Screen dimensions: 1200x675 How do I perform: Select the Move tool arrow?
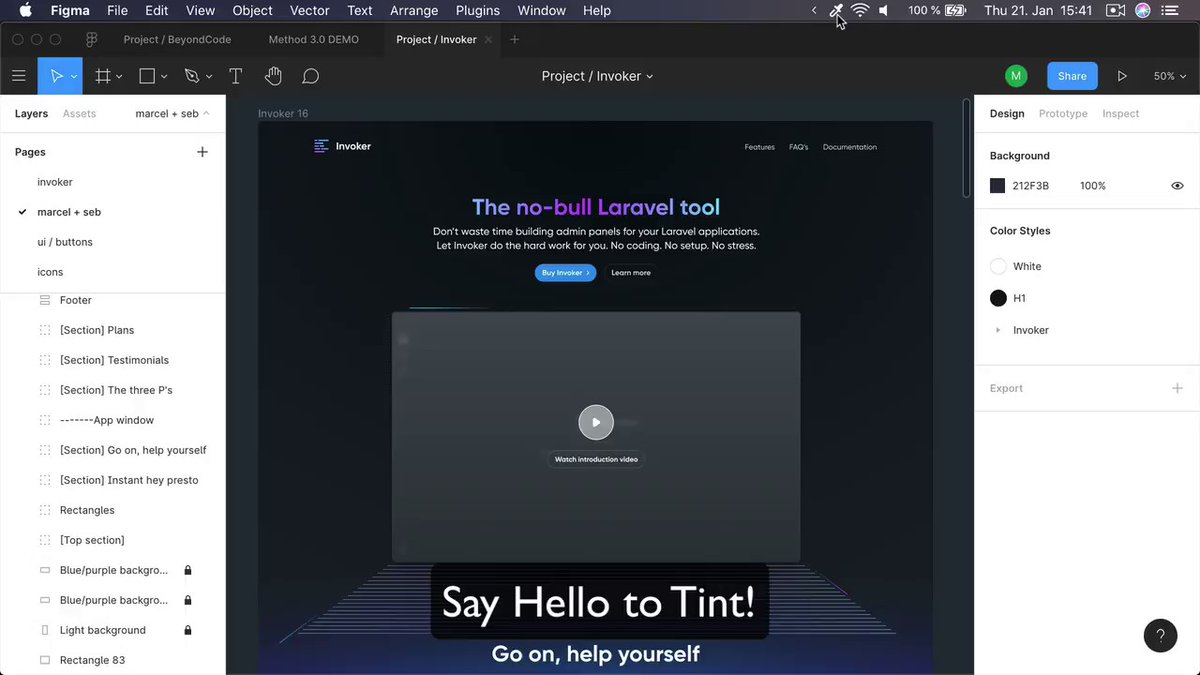pyautogui.click(x=56, y=76)
